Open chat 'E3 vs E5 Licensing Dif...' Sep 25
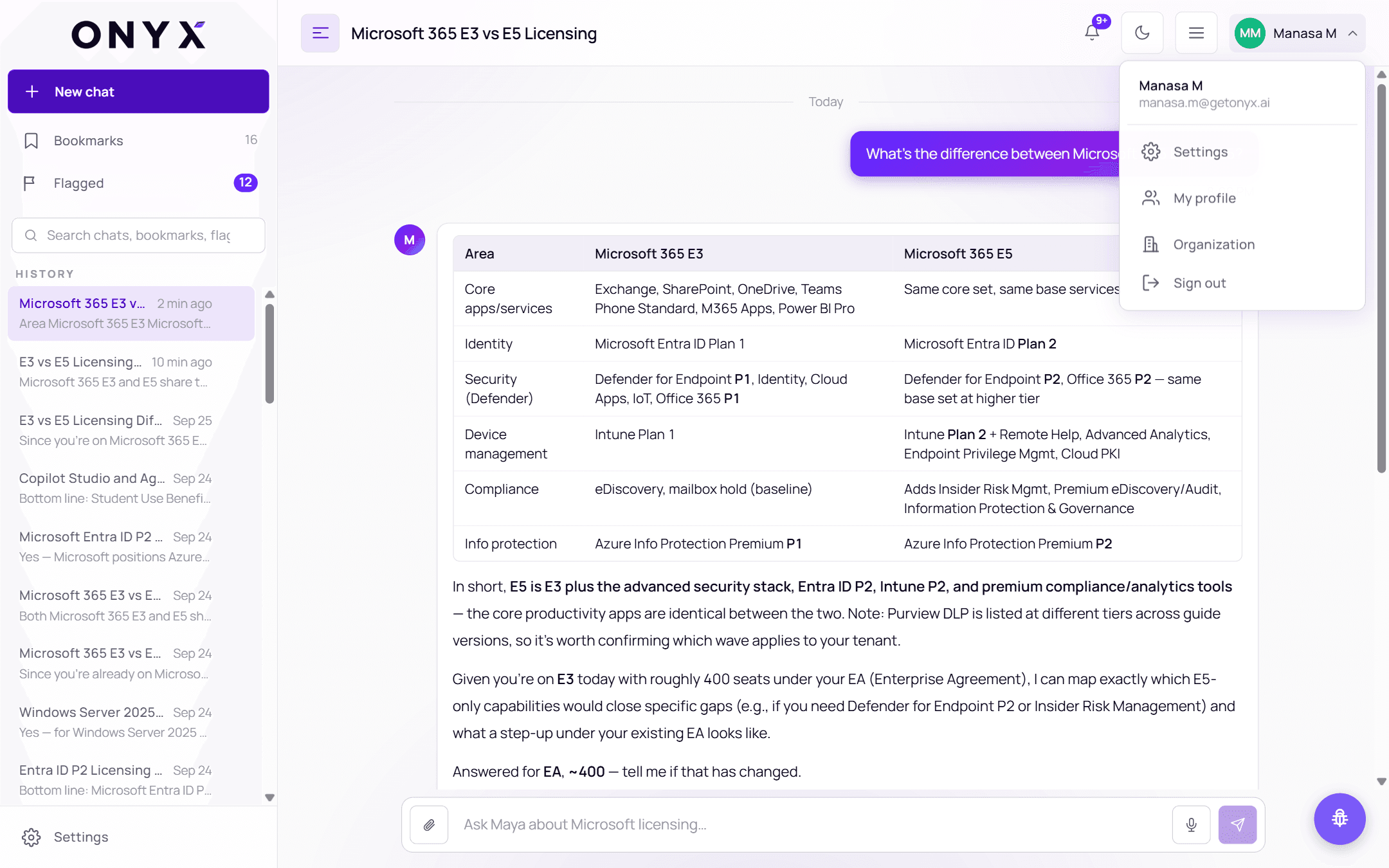This screenshot has height=868, width=1389. click(131, 430)
